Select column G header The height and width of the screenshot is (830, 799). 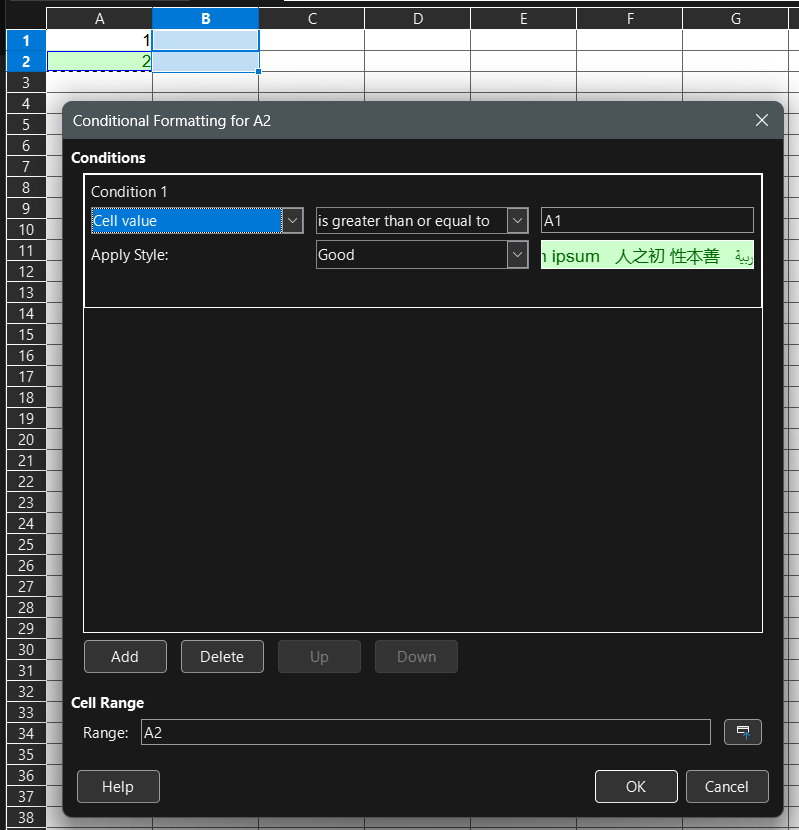point(735,19)
